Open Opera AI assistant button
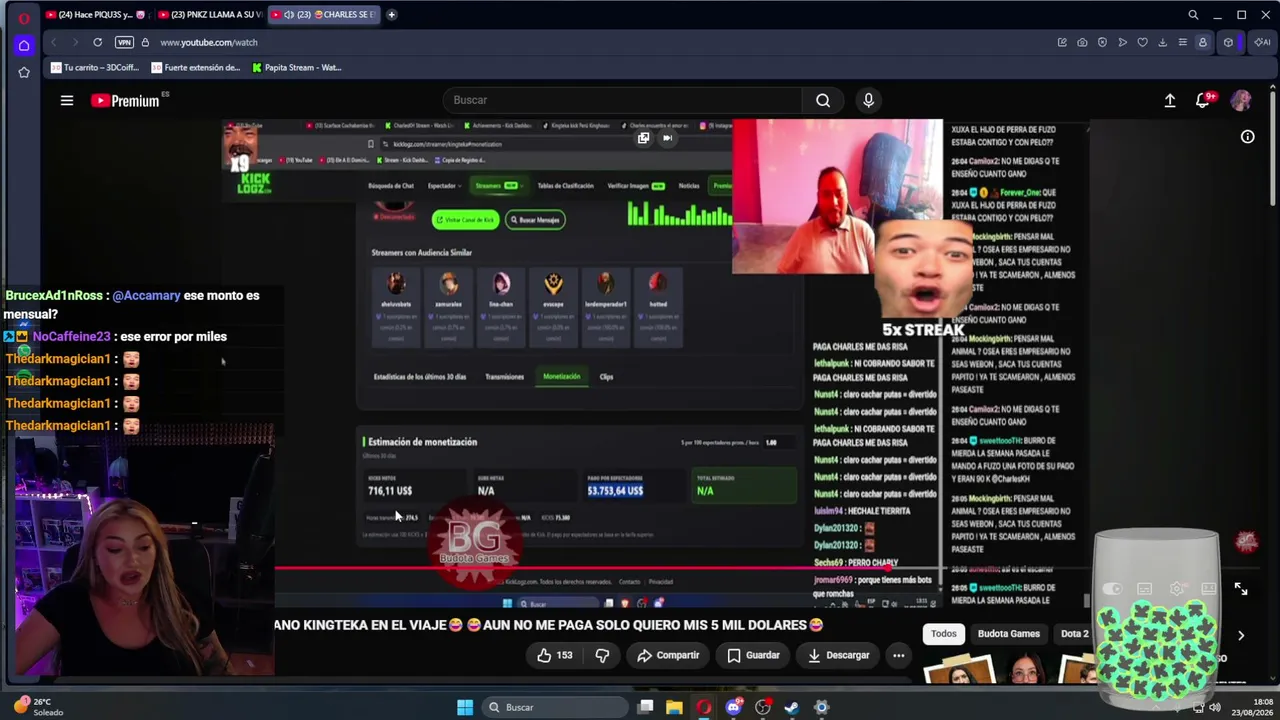Screen dimensions: 1280x720 tap(1262, 42)
